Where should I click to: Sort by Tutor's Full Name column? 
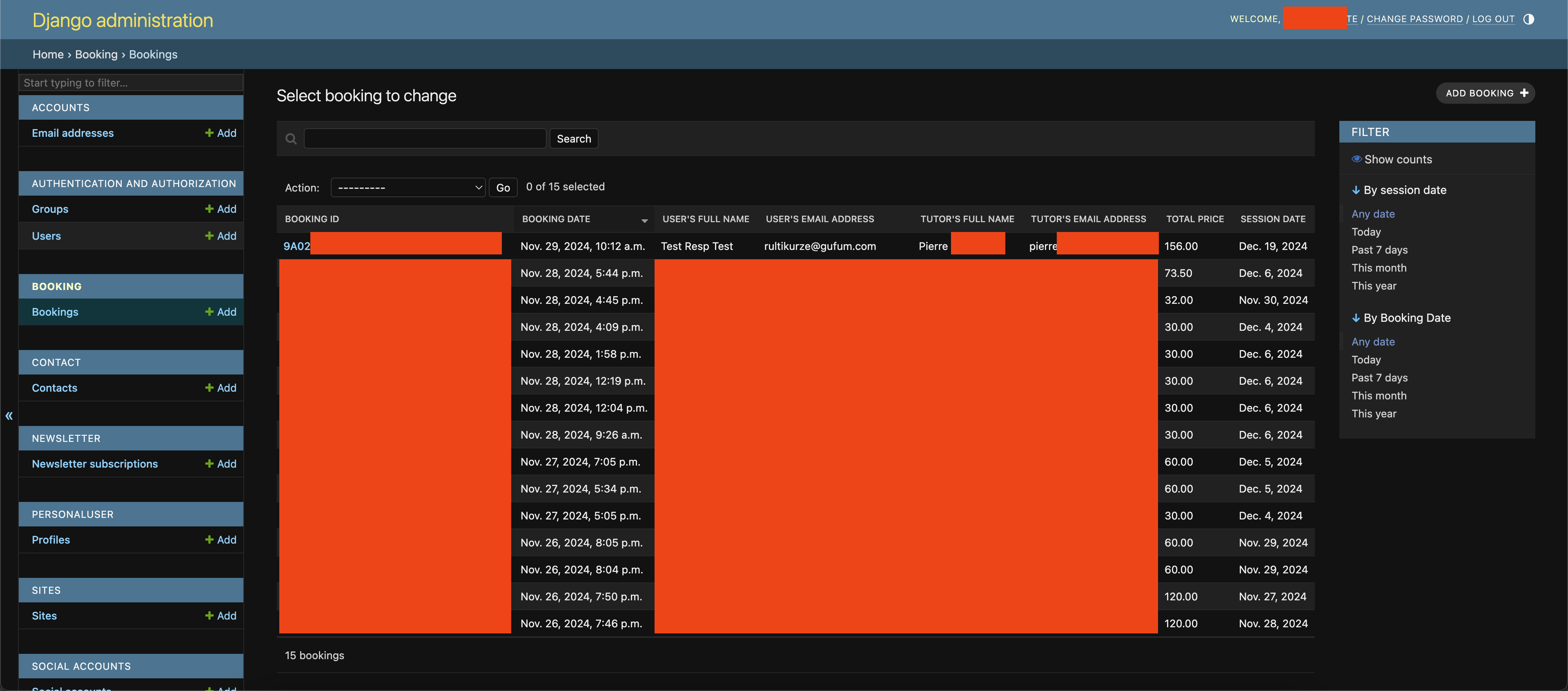967,219
